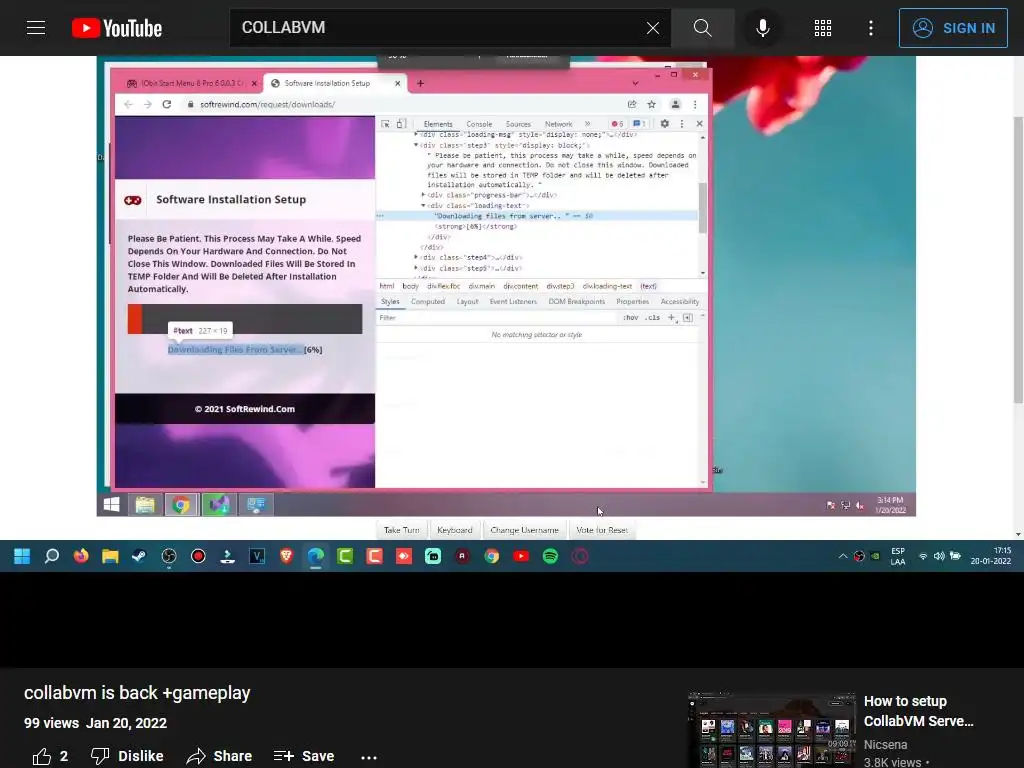The height and width of the screenshot is (768, 1024).
Task: Go to the YouTube home logo
Action: [117, 28]
